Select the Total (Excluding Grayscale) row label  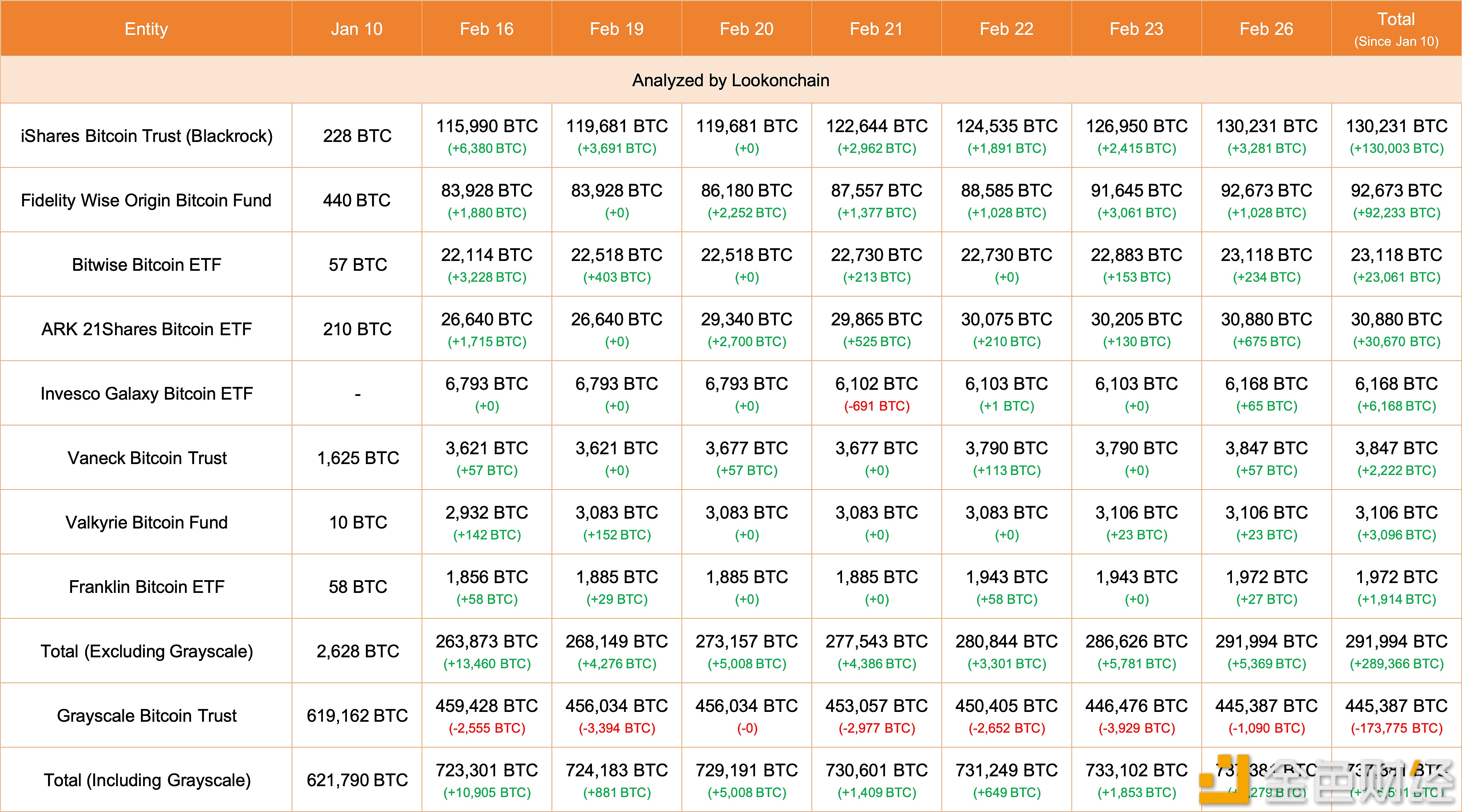[x=146, y=651]
